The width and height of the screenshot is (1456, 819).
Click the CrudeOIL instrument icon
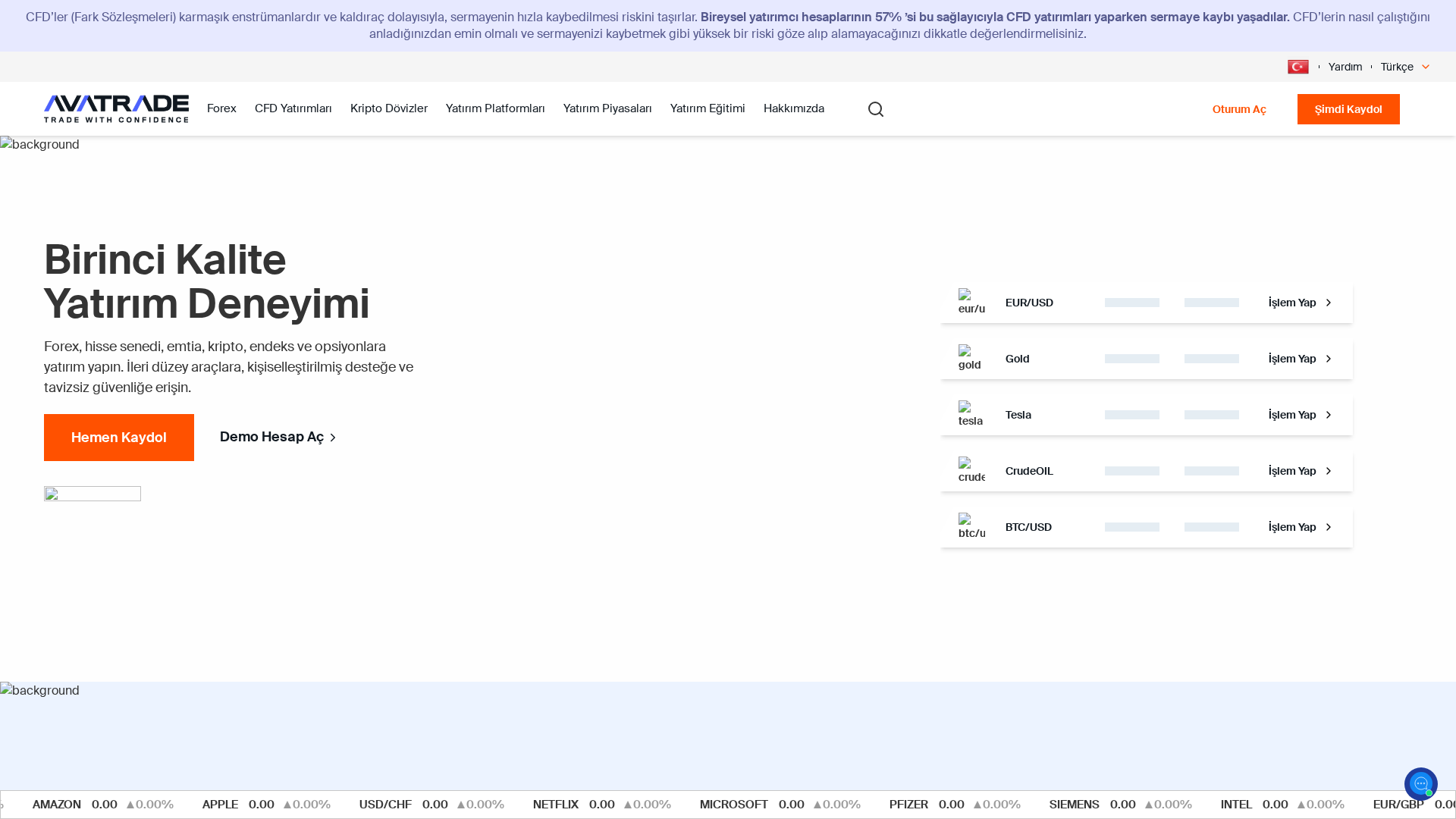971,470
